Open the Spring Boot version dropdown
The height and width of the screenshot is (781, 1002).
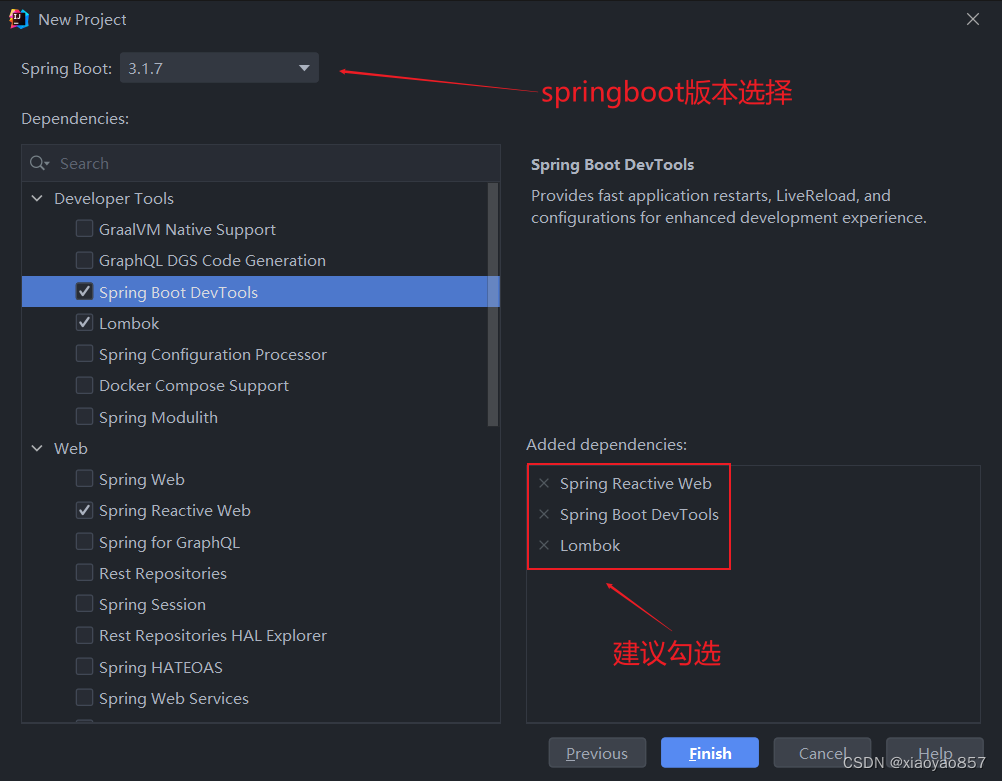click(219, 68)
